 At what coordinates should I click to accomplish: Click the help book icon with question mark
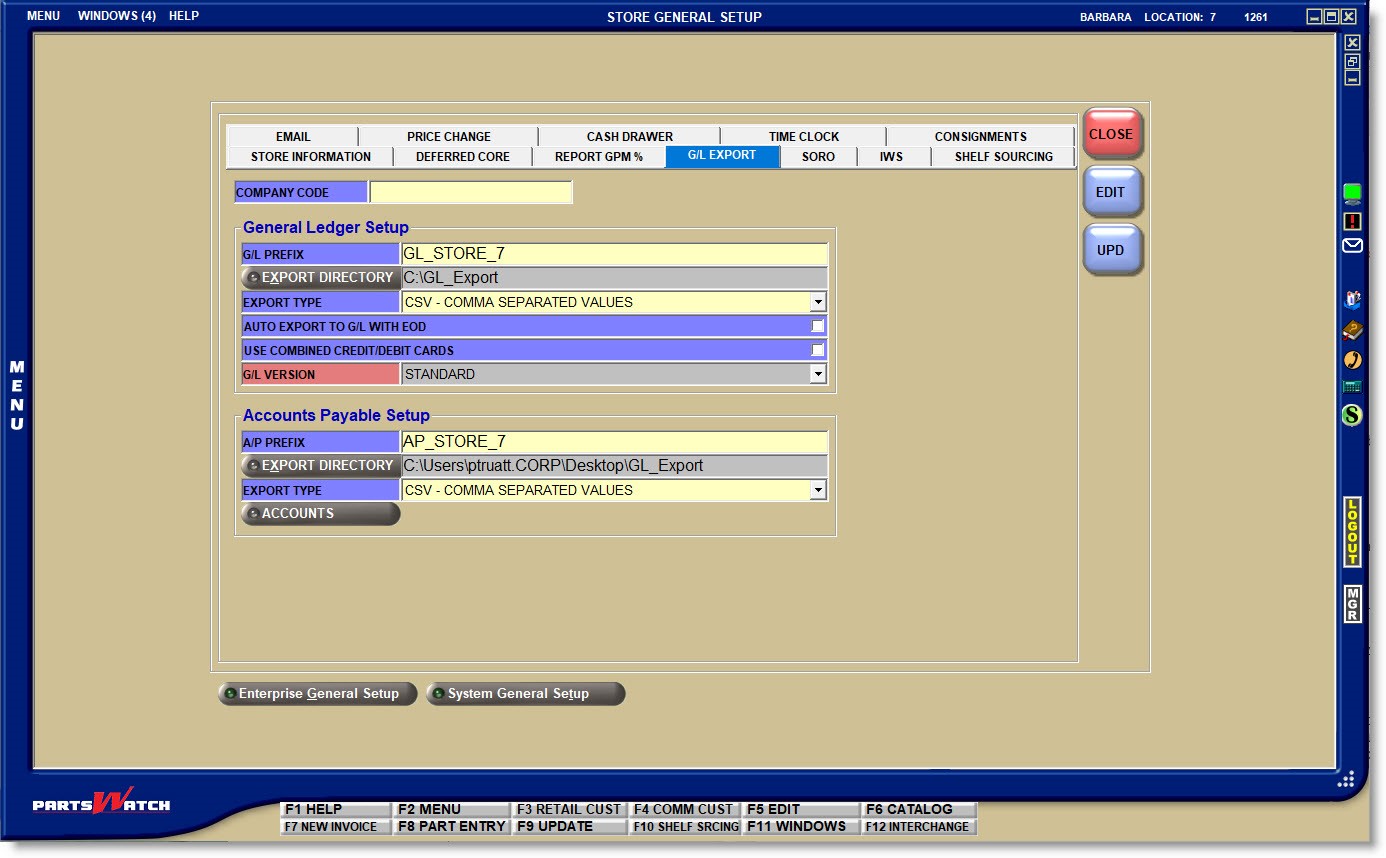1352,299
